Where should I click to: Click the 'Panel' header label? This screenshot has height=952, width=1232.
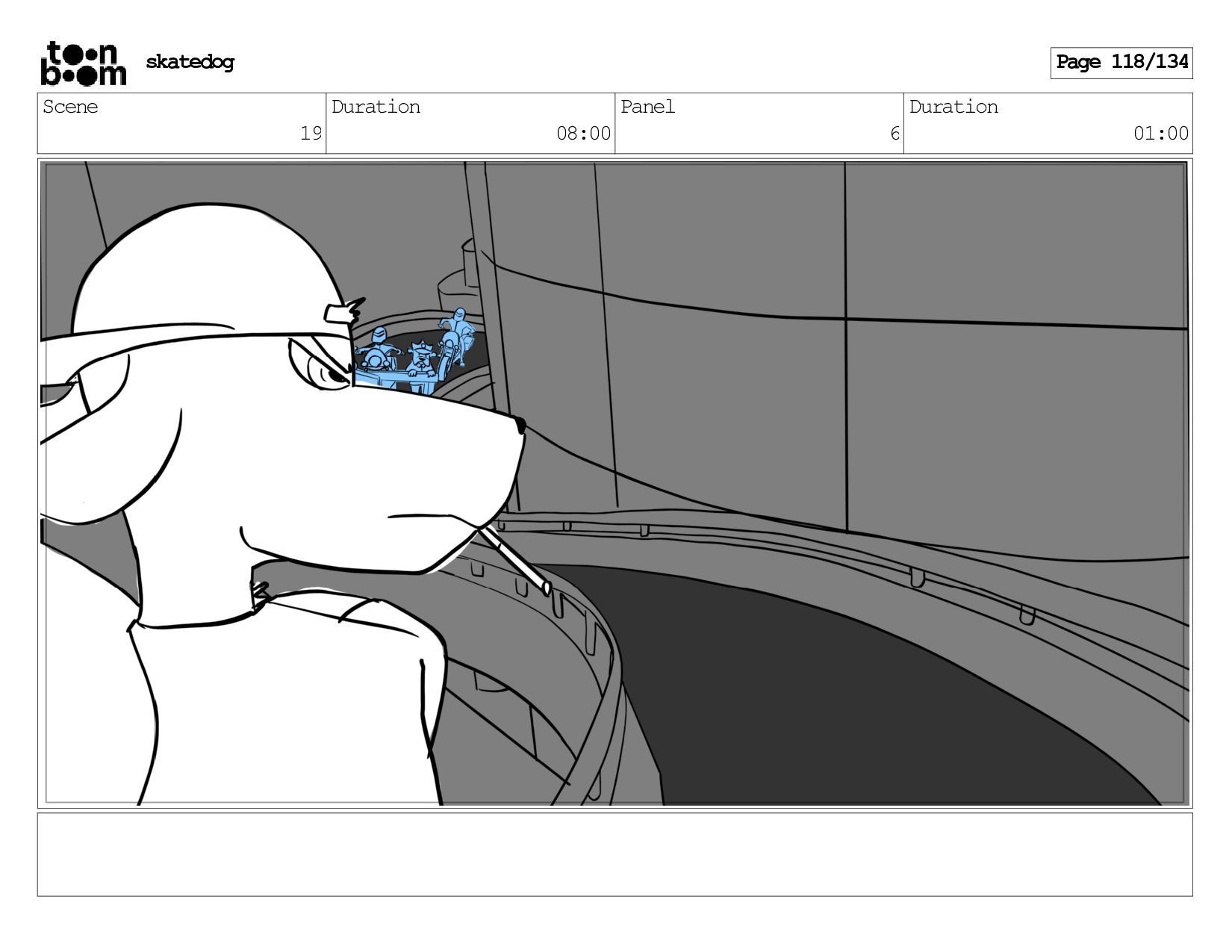pos(647,107)
